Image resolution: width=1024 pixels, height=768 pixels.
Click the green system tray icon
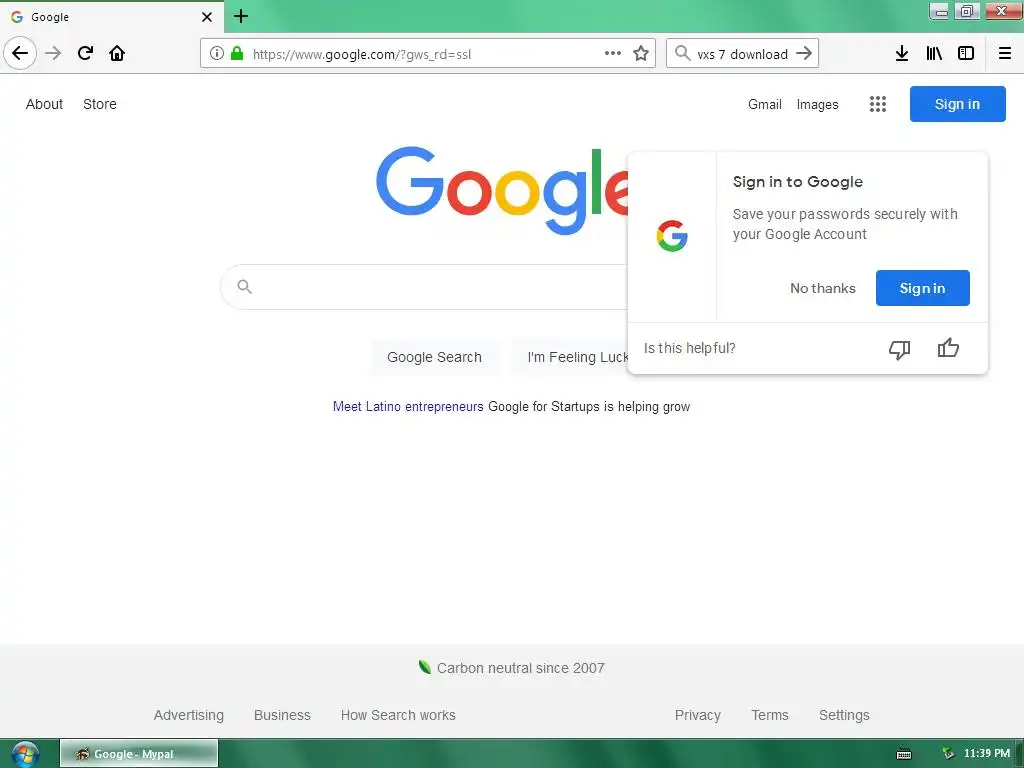pyautogui.click(x=948, y=754)
